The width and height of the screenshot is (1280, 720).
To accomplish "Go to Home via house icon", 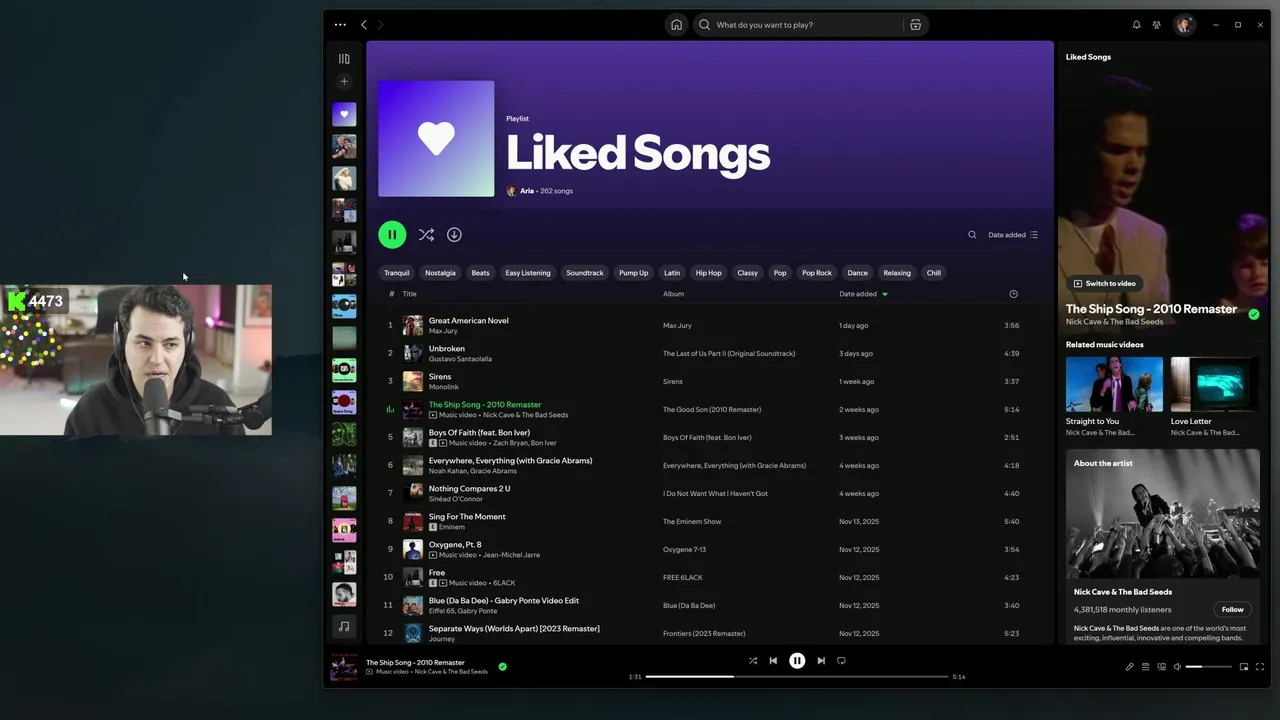I will tap(676, 25).
